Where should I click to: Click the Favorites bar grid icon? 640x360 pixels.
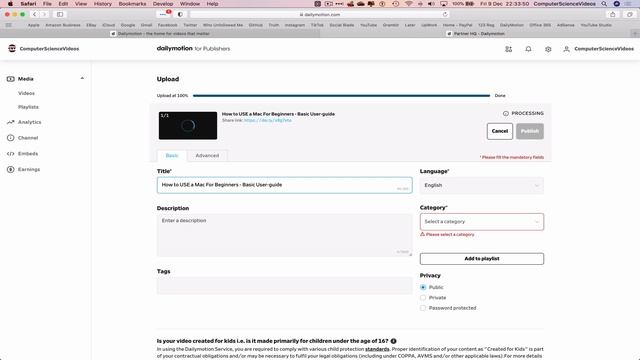(9, 25)
